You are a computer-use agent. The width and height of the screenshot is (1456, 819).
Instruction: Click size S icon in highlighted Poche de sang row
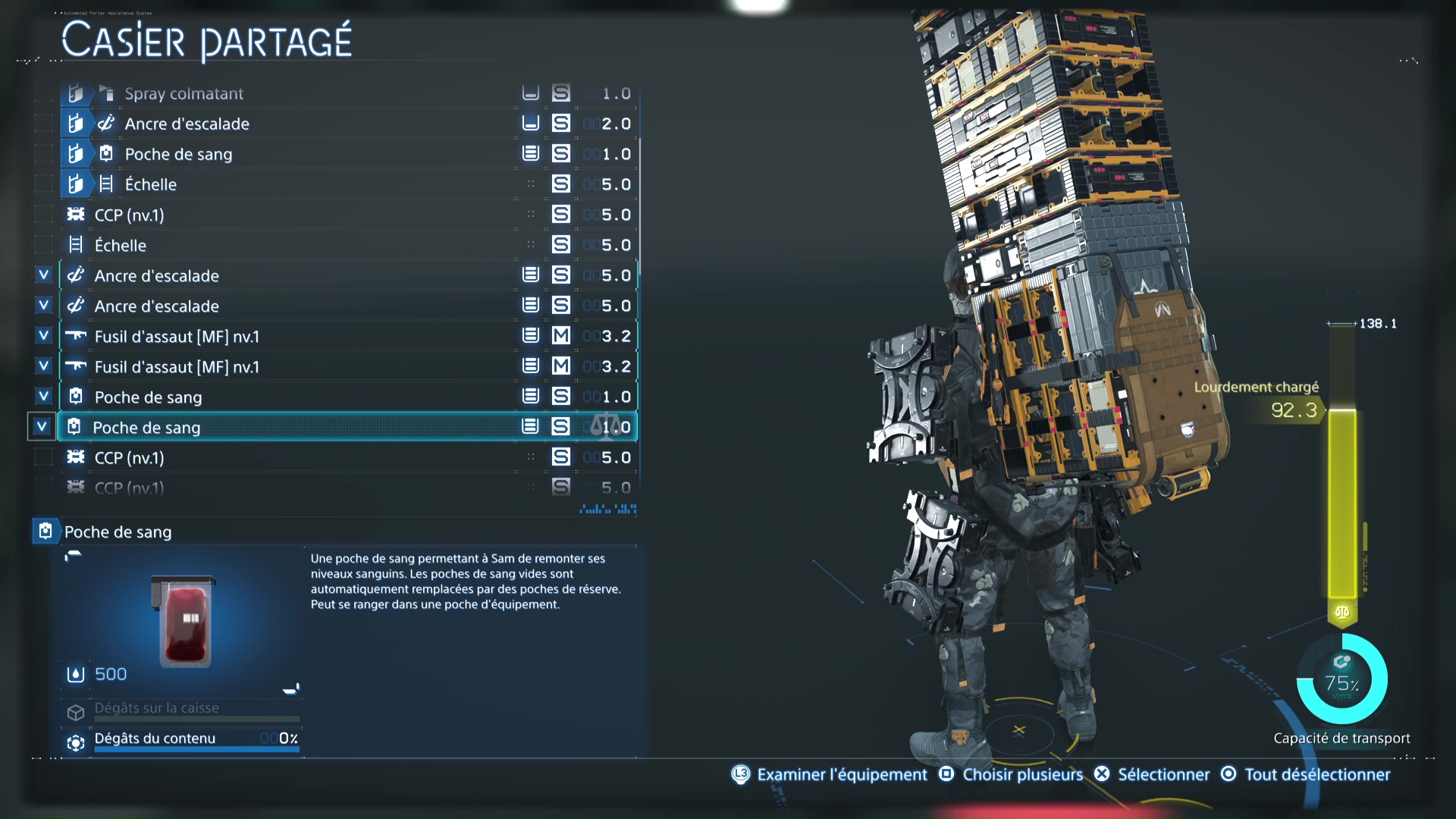coord(560,426)
